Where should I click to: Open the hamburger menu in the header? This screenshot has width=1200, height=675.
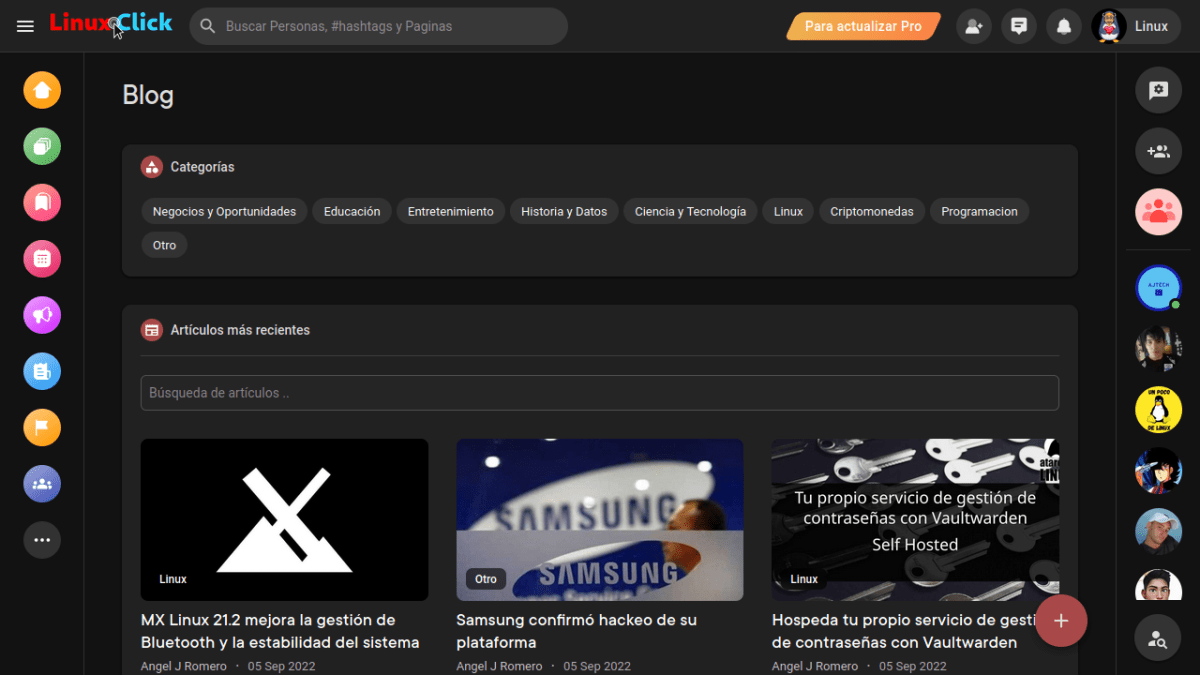click(26, 26)
